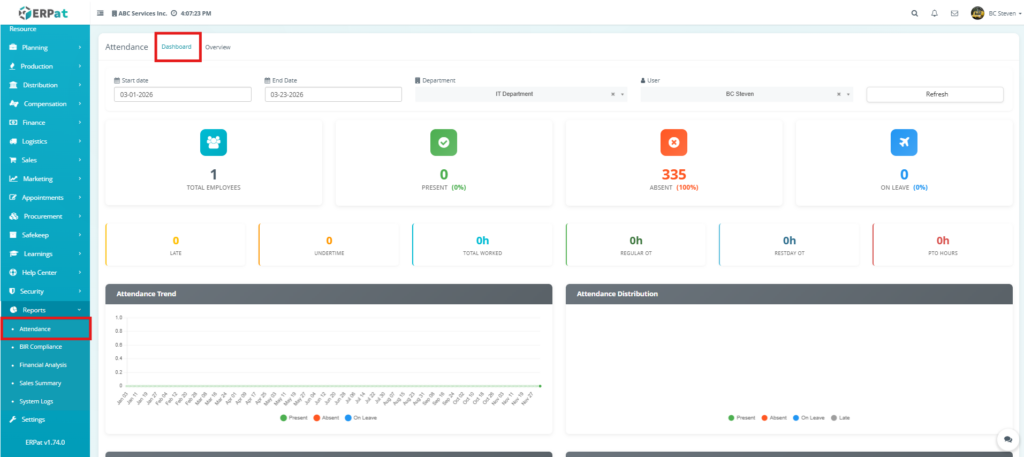This screenshot has height=457, width=1024.
Task: Open the Department dropdown arrow
Action: click(623, 94)
